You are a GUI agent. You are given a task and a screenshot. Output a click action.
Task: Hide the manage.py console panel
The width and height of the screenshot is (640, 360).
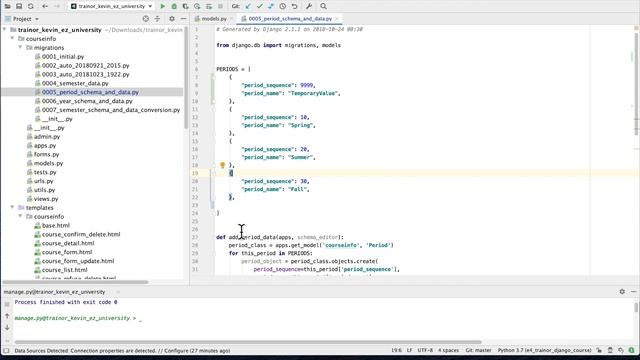click(x=633, y=291)
